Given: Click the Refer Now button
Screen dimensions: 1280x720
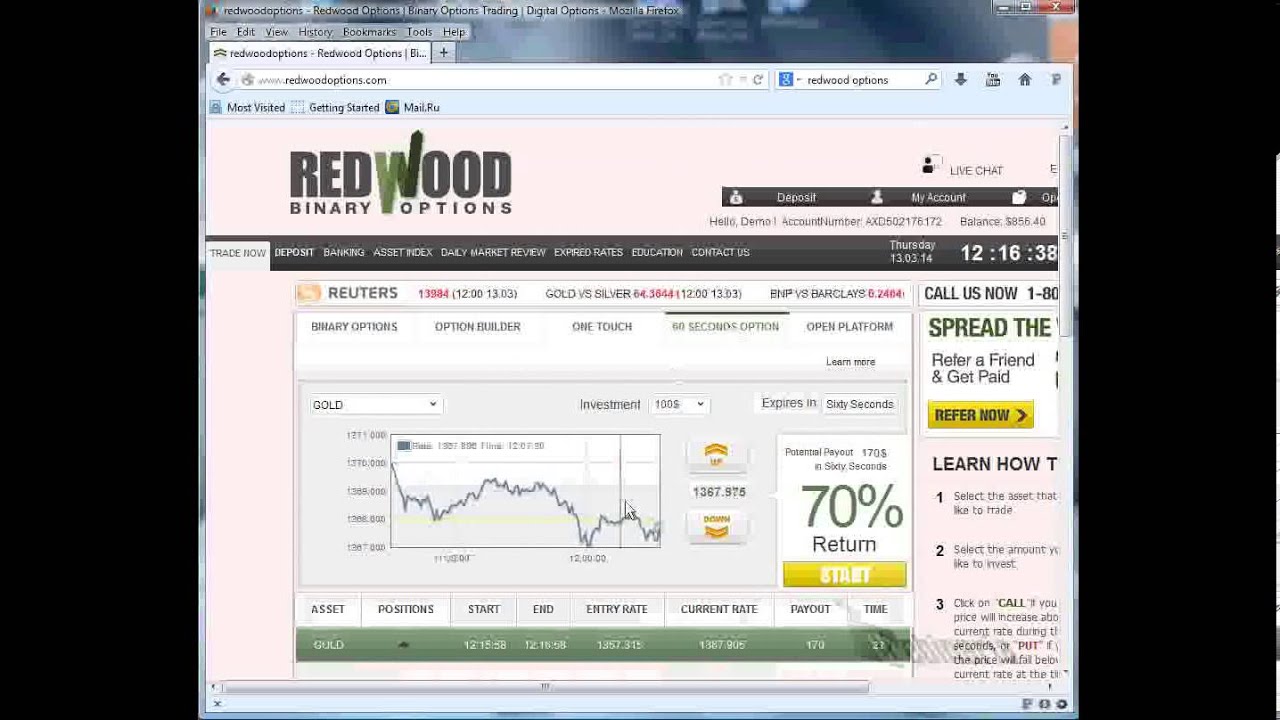Looking at the screenshot, I should pos(980,415).
